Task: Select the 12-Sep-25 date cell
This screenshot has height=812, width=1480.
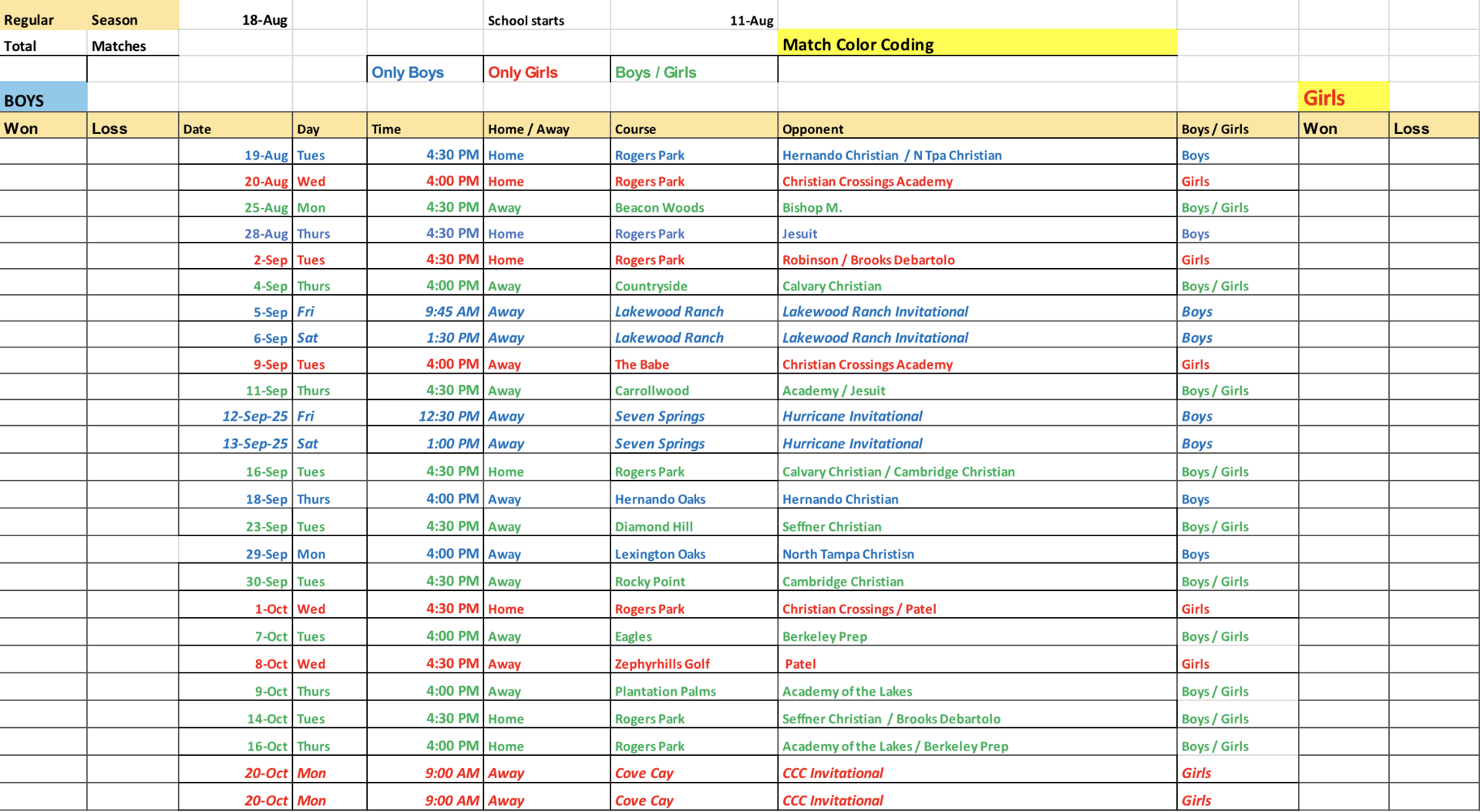Action: 254,416
